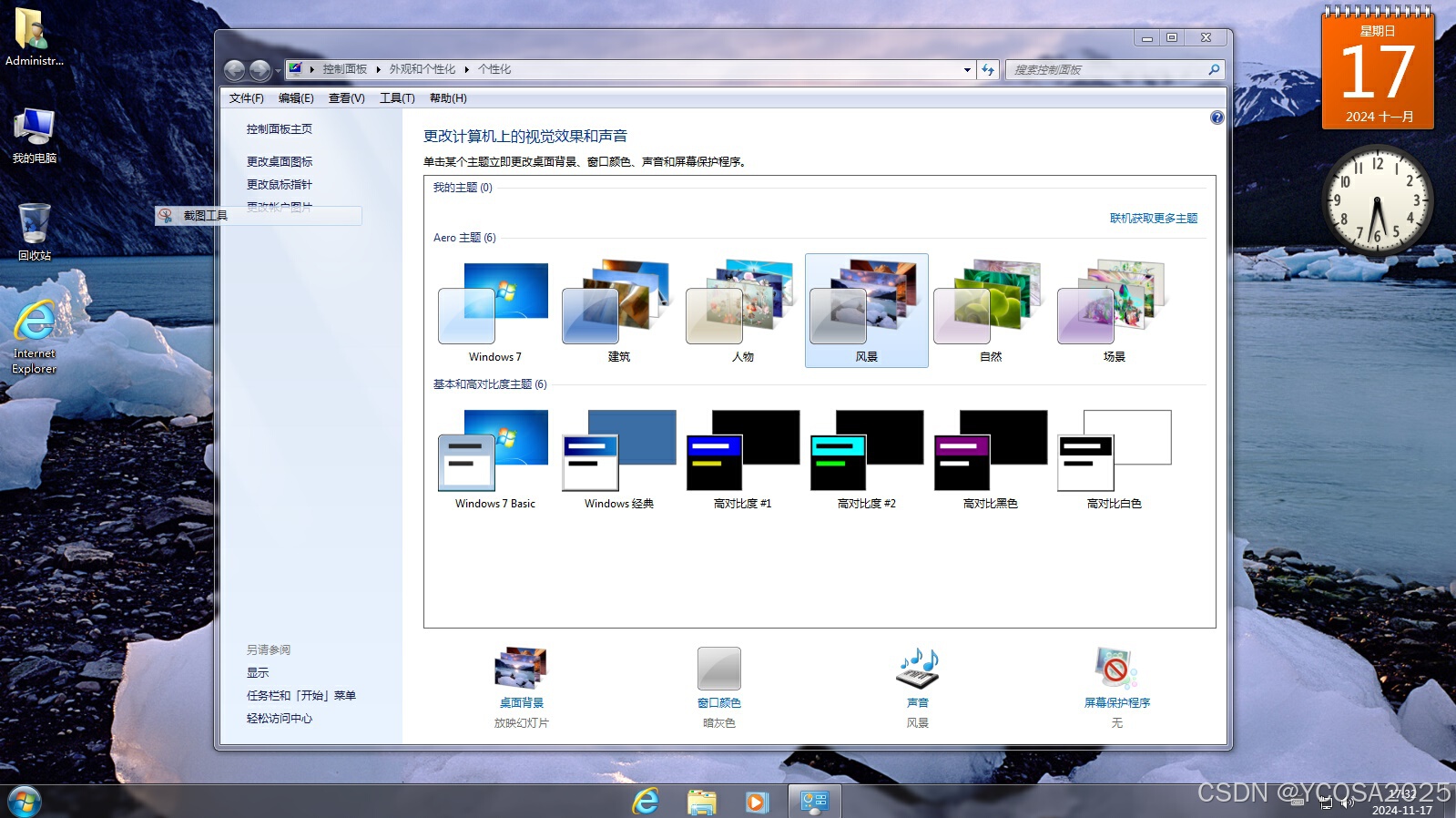The width and height of the screenshot is (1456, 818).
Task: Choose the 人物 theme
Action: coord(742,311)
